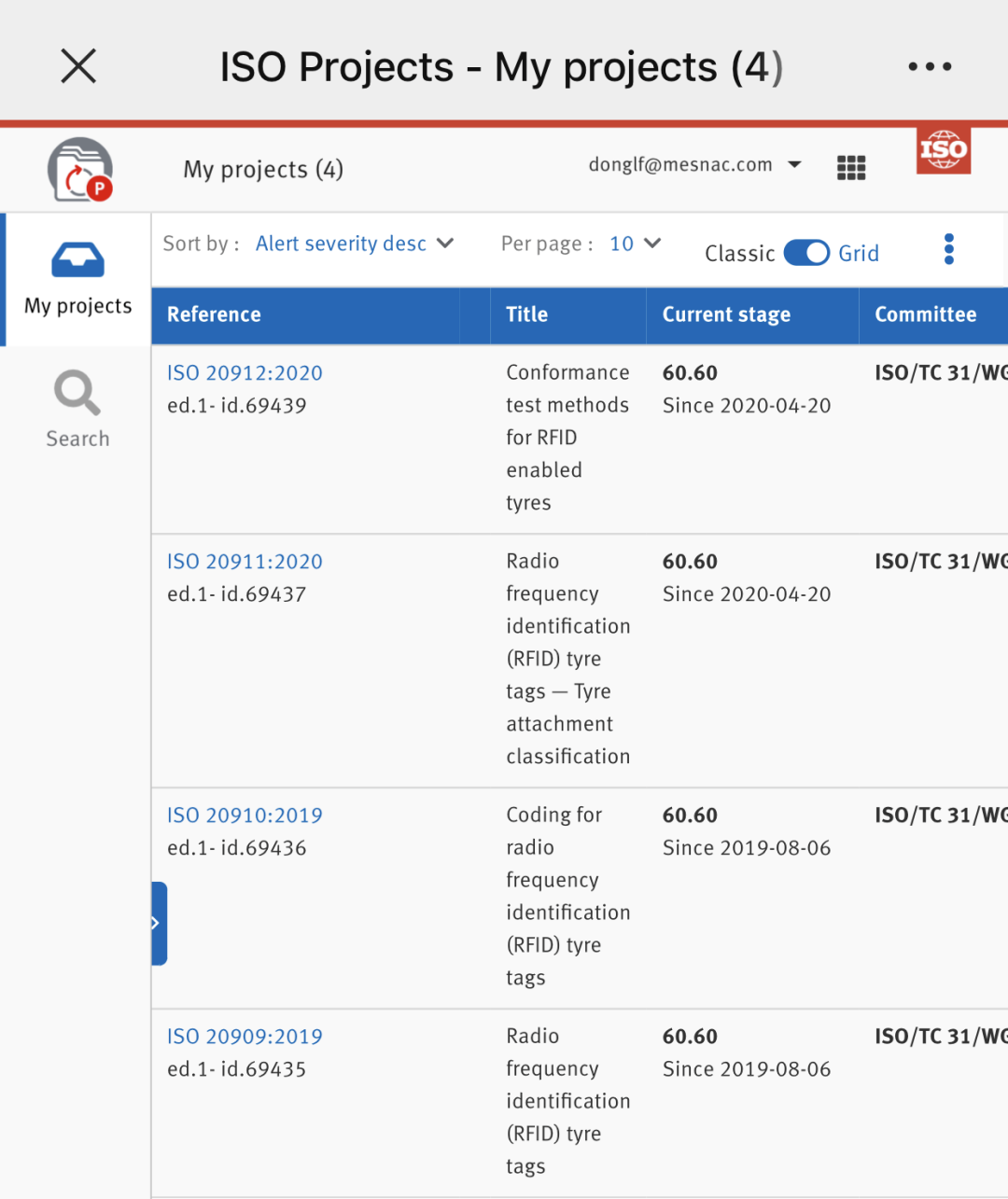Select the Grid view label
1008x1199 pixels.
tap(859, 254)
